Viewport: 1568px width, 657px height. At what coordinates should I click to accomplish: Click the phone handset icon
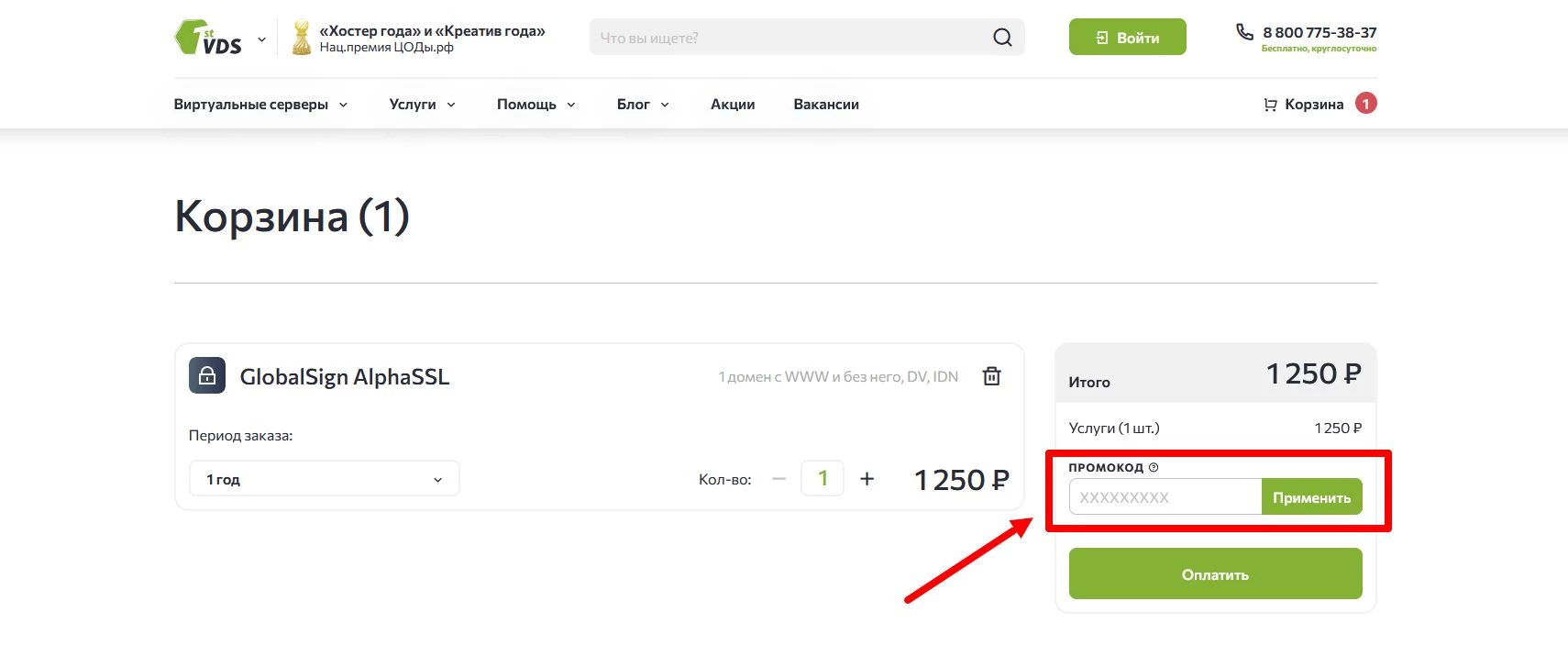click(1244, 32)
